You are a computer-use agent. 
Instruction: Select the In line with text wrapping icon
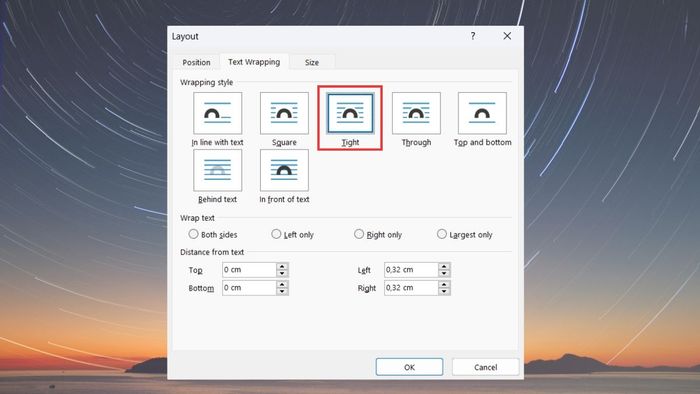pyautogui.click(x=217, y=113)
